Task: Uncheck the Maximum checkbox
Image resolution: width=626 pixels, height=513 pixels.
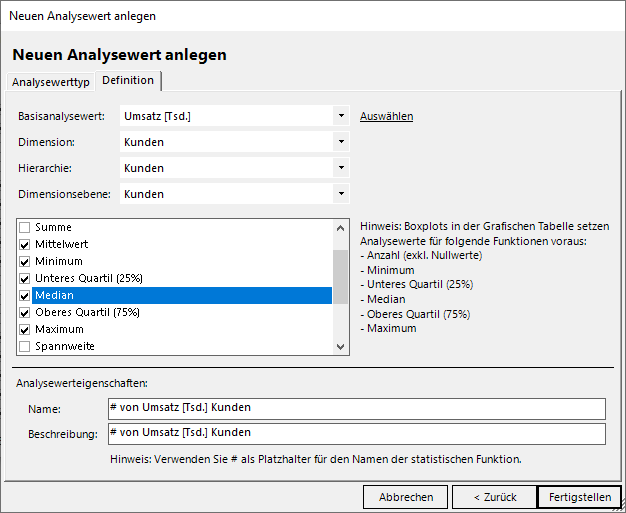Action: click(x=25, y=330)
